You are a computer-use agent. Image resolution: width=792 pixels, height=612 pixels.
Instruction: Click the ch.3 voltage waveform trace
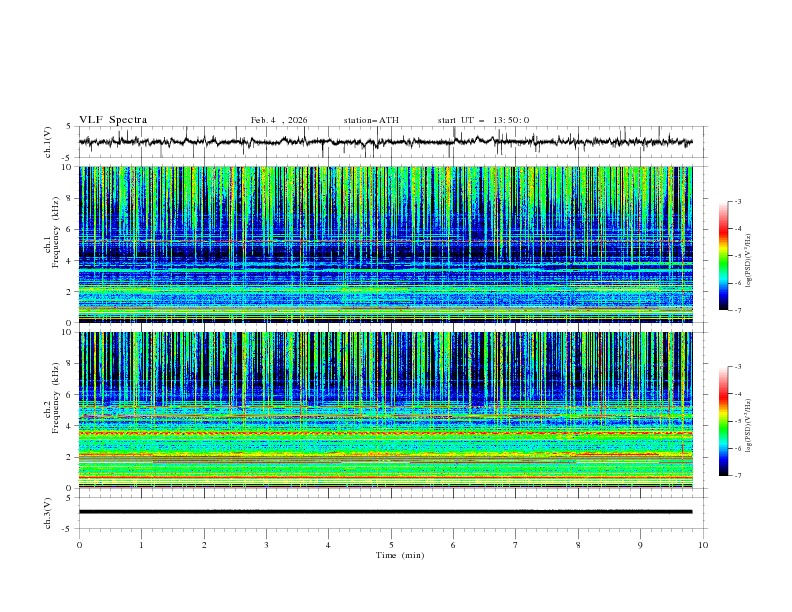coord(385,512)
